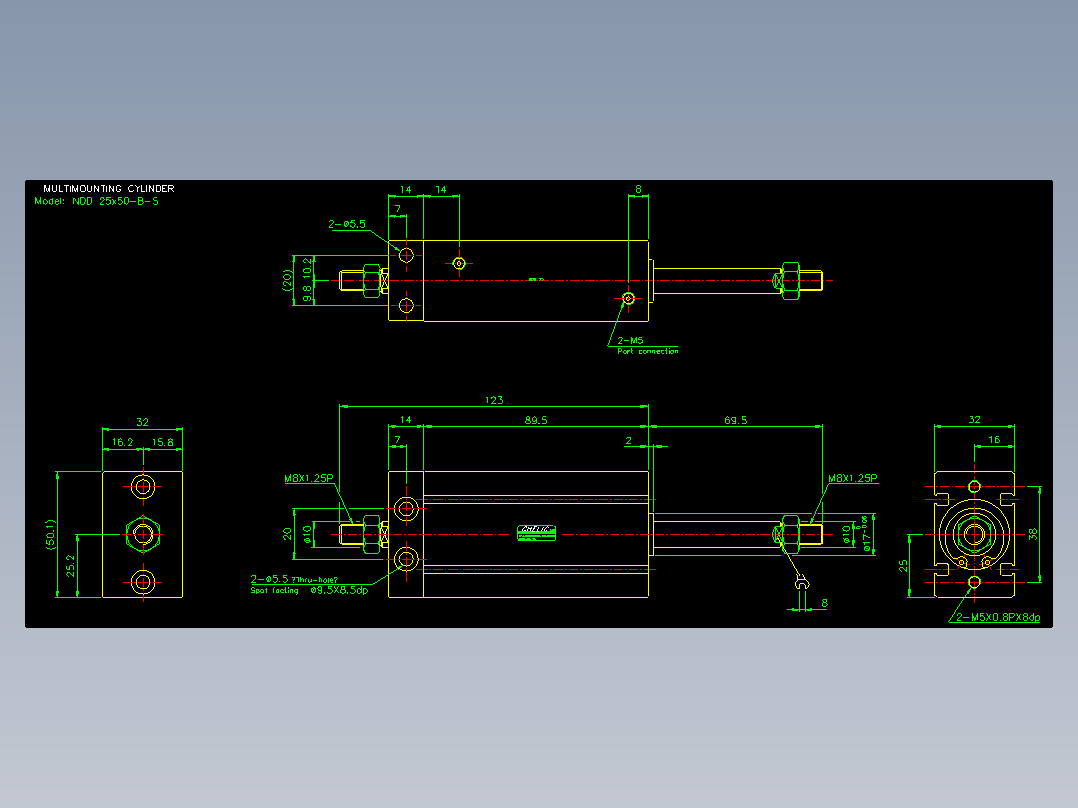Select the 15.8 width dimension

(x=162, y=442)
